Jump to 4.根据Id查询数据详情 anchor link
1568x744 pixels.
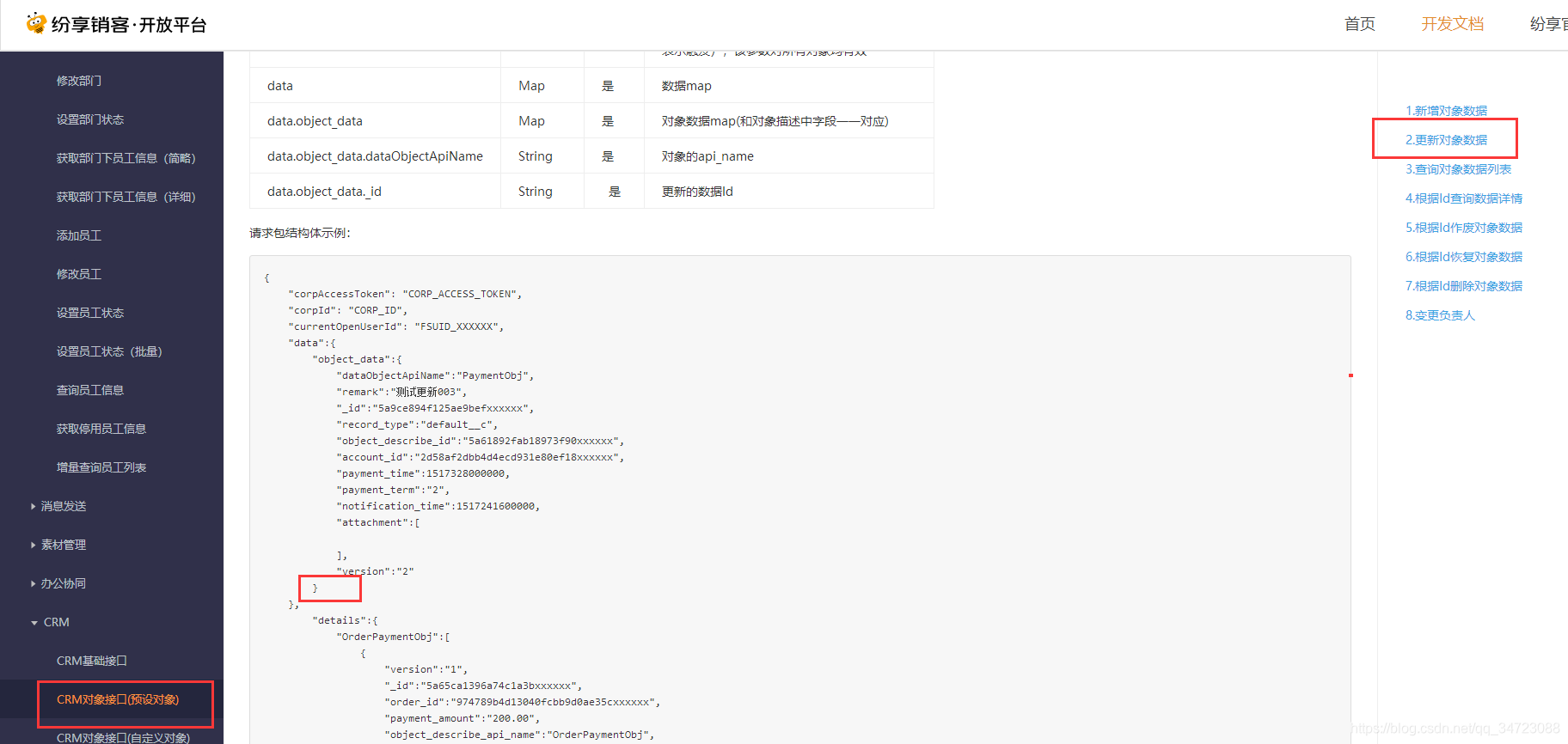pos(1464,198)
